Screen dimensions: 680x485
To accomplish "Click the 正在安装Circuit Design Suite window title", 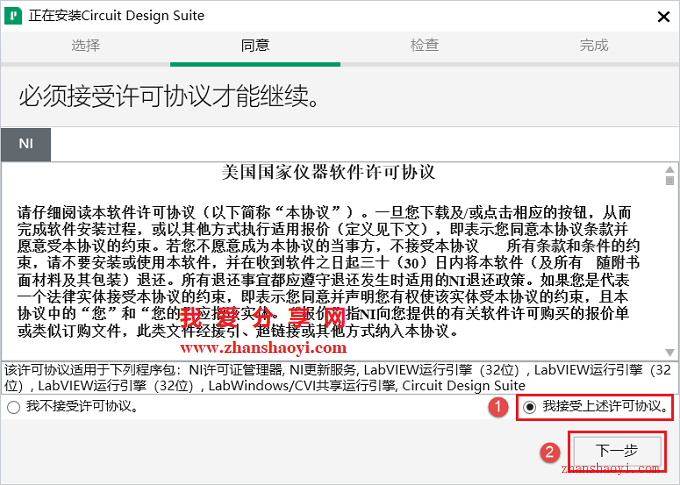I will [116, 16].
